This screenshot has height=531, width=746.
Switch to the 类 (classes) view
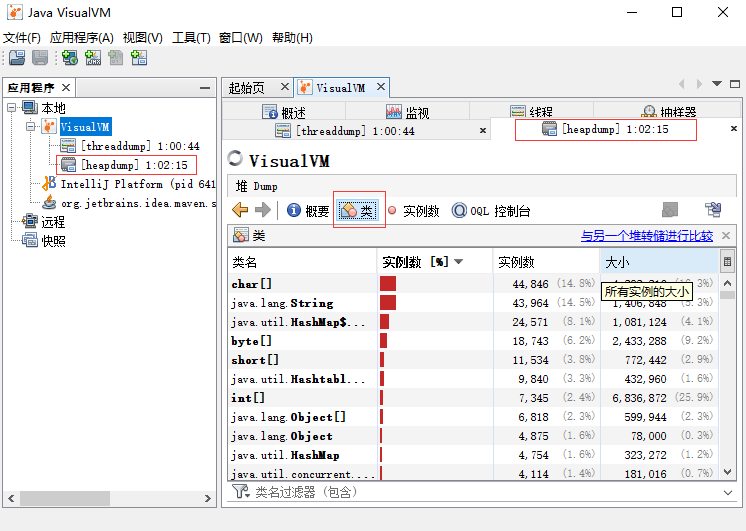[x=358, y=210]
